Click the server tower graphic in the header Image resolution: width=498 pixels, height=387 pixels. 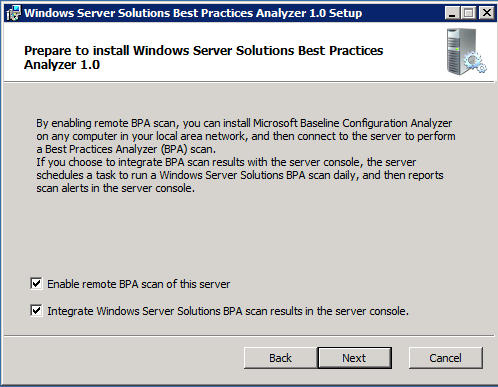[462, 51]
